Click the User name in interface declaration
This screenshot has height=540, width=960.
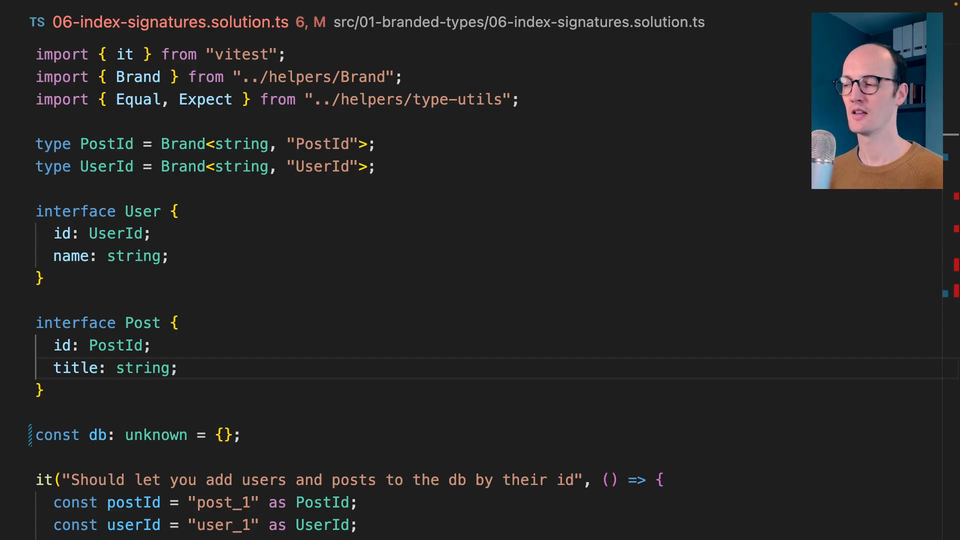[x=142, y=211]
